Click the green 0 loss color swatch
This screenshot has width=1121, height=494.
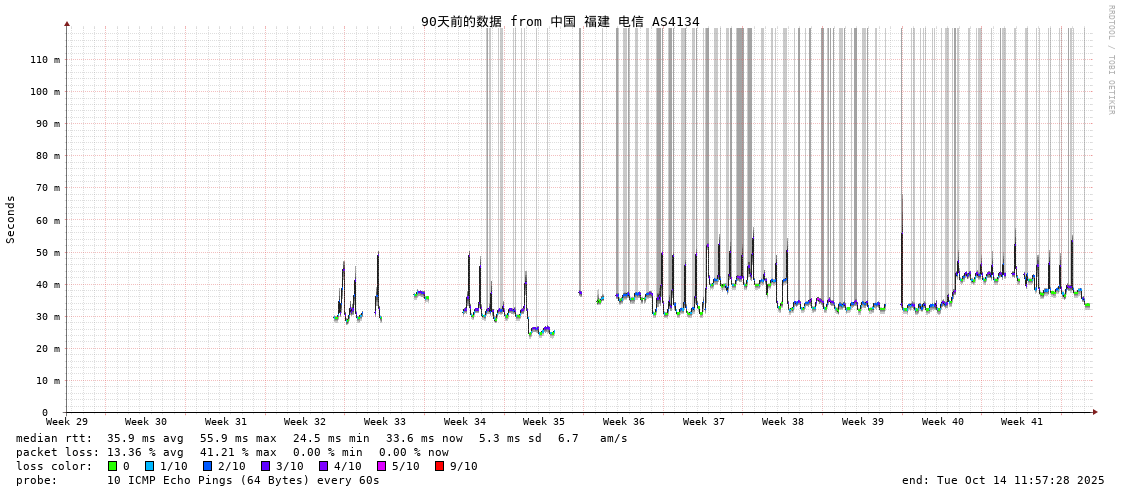[x=113, y=466]
